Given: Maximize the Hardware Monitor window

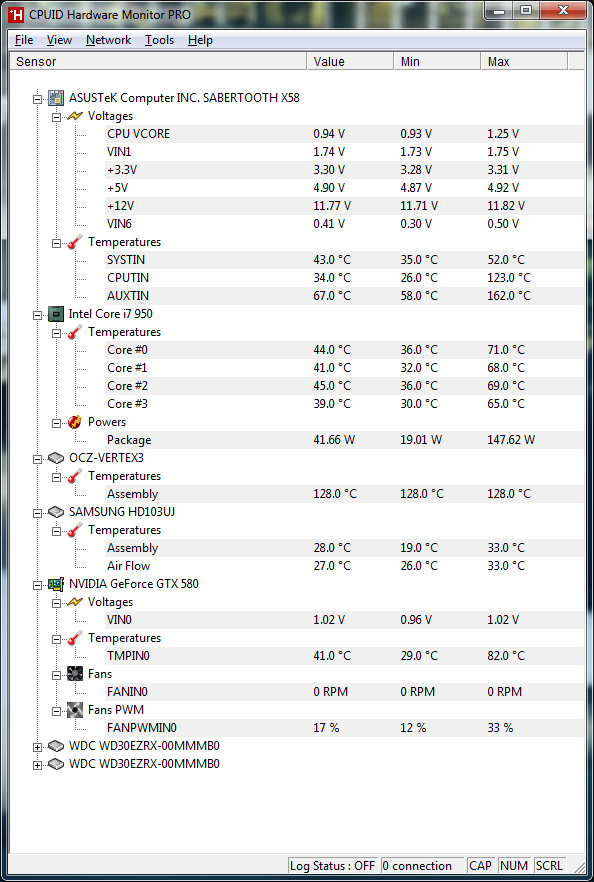Looking at the screenshot, I should [525, 10].
